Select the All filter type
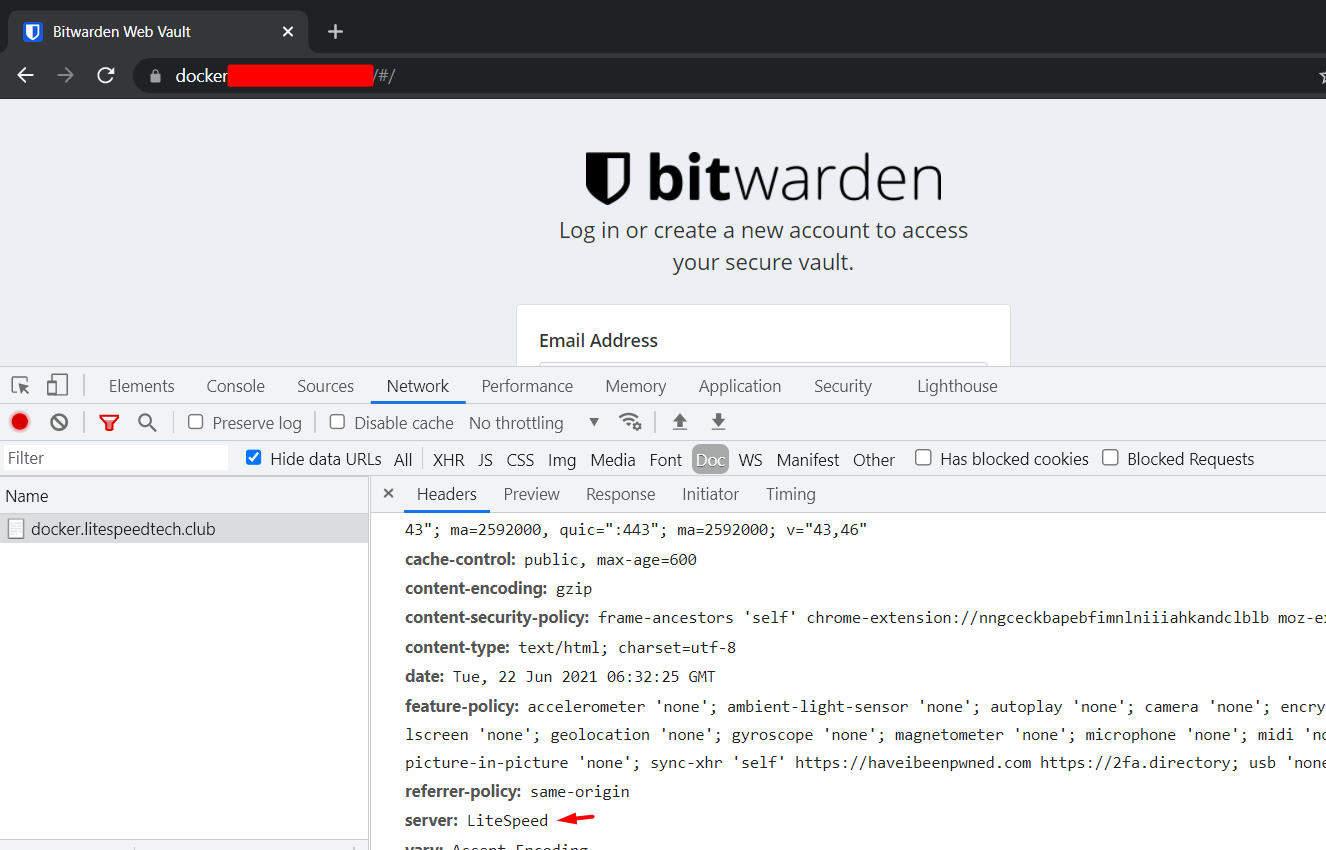 point(403,460)
